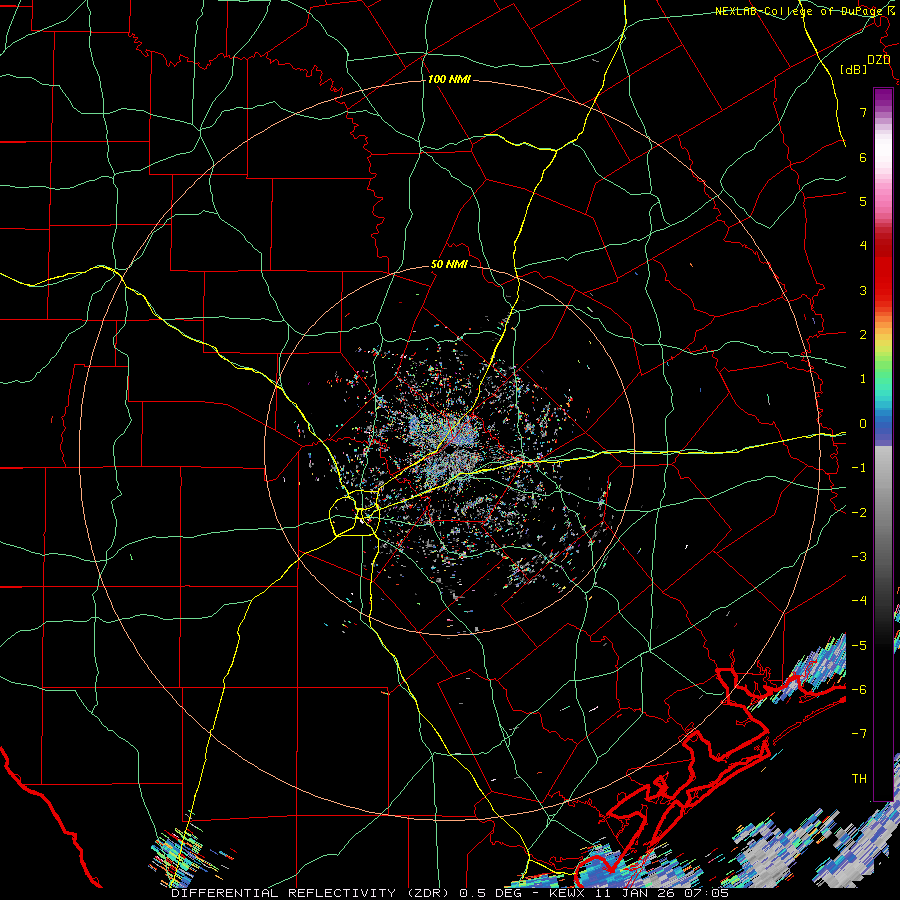This screenshot has width=900, height=900.
Task: Click the 6 value on color scale
Action: click(863, 157)
